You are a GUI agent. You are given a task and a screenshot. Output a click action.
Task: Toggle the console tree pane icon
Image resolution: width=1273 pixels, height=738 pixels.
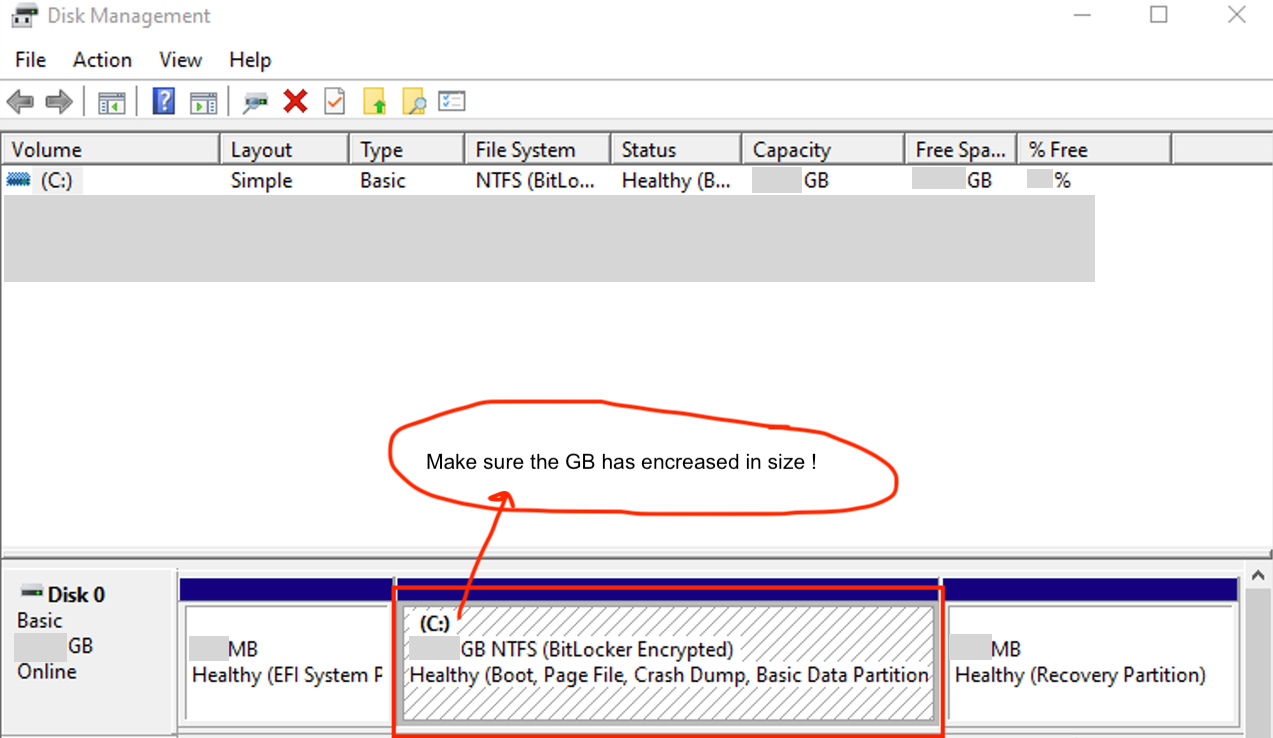click(111, 102)
